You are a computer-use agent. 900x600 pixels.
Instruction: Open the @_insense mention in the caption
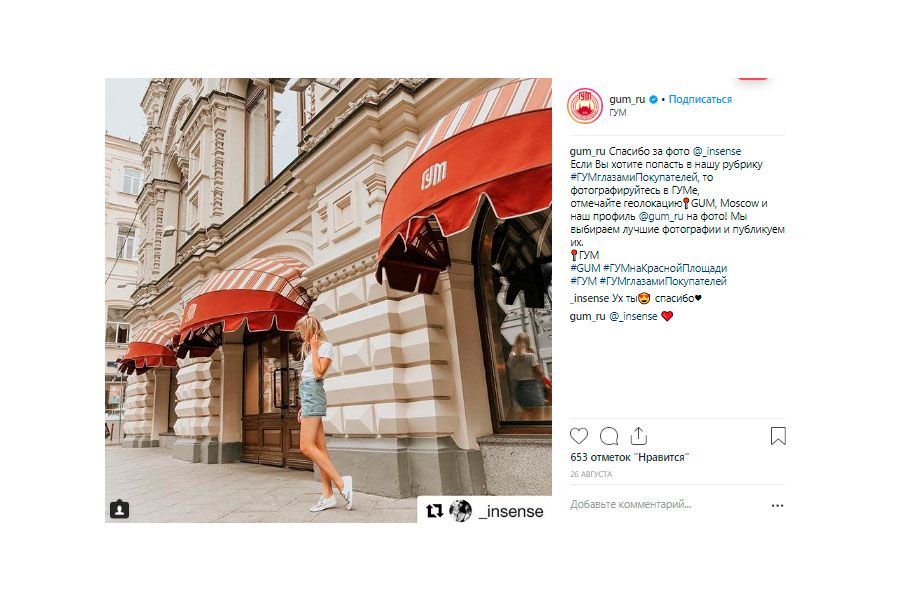[x=717, y=151]
